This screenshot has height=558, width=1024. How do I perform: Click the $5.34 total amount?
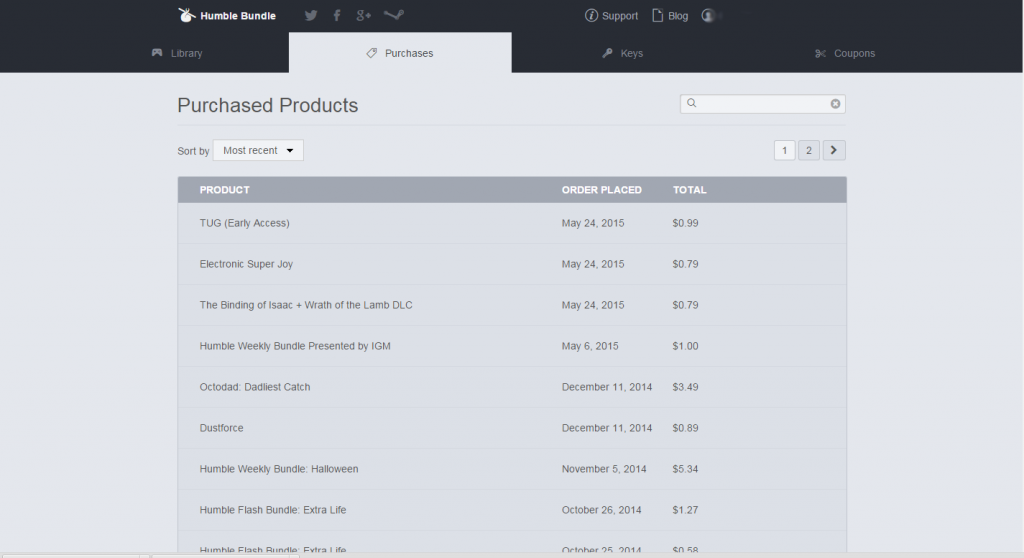pos(685,469)
